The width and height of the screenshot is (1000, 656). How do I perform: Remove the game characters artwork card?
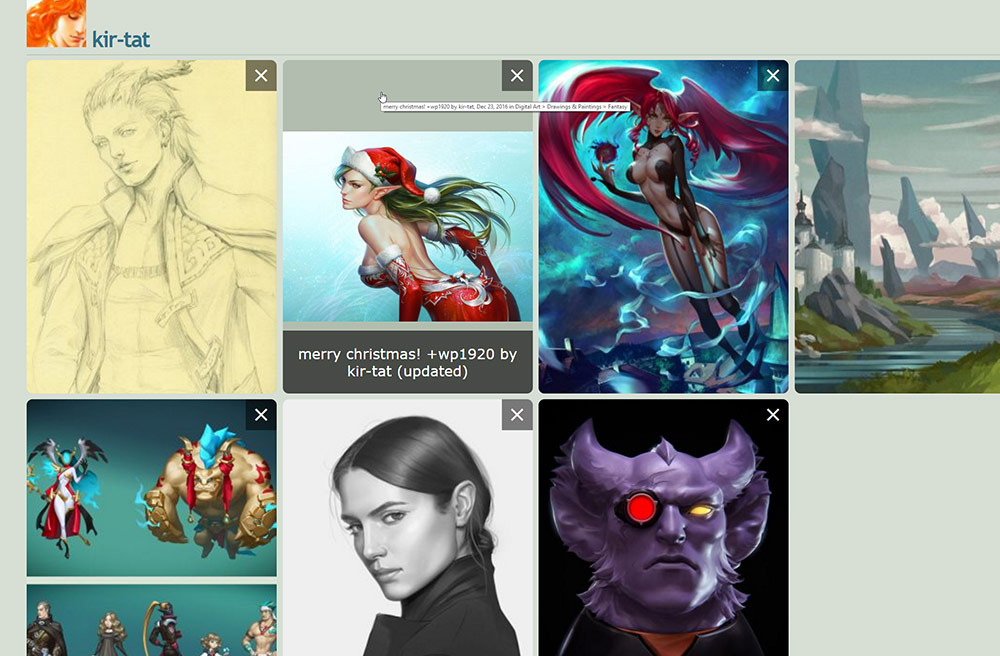[x=261, y=415]
